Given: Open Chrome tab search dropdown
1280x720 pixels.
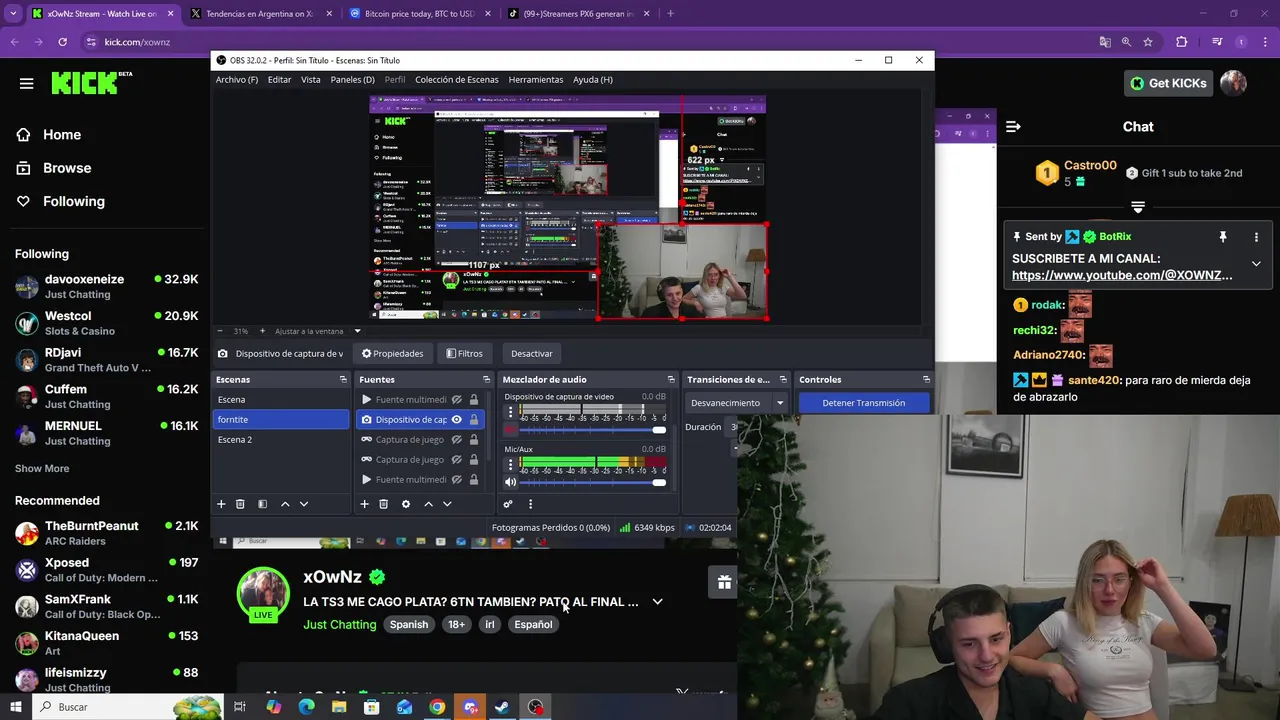Looking at the screenshot, I should [x=13, y=14].
